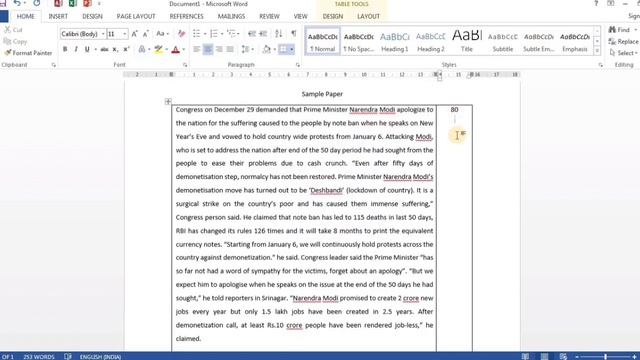640x360 pixels.
Task: Open the Styles dialog launcher
Action: (600, 65)
